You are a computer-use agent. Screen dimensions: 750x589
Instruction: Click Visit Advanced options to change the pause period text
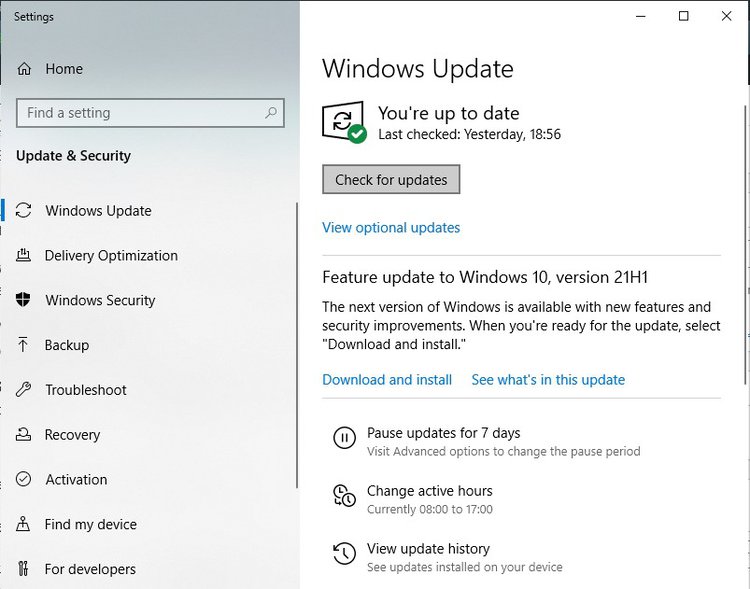(x=504, y=451)
